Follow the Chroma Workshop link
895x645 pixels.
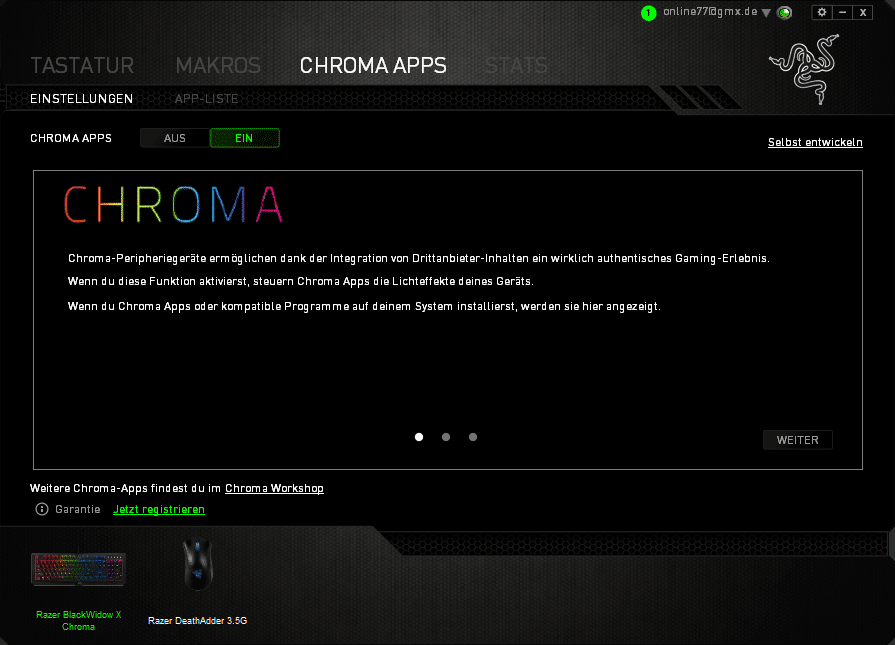click(x=274, y=488)
